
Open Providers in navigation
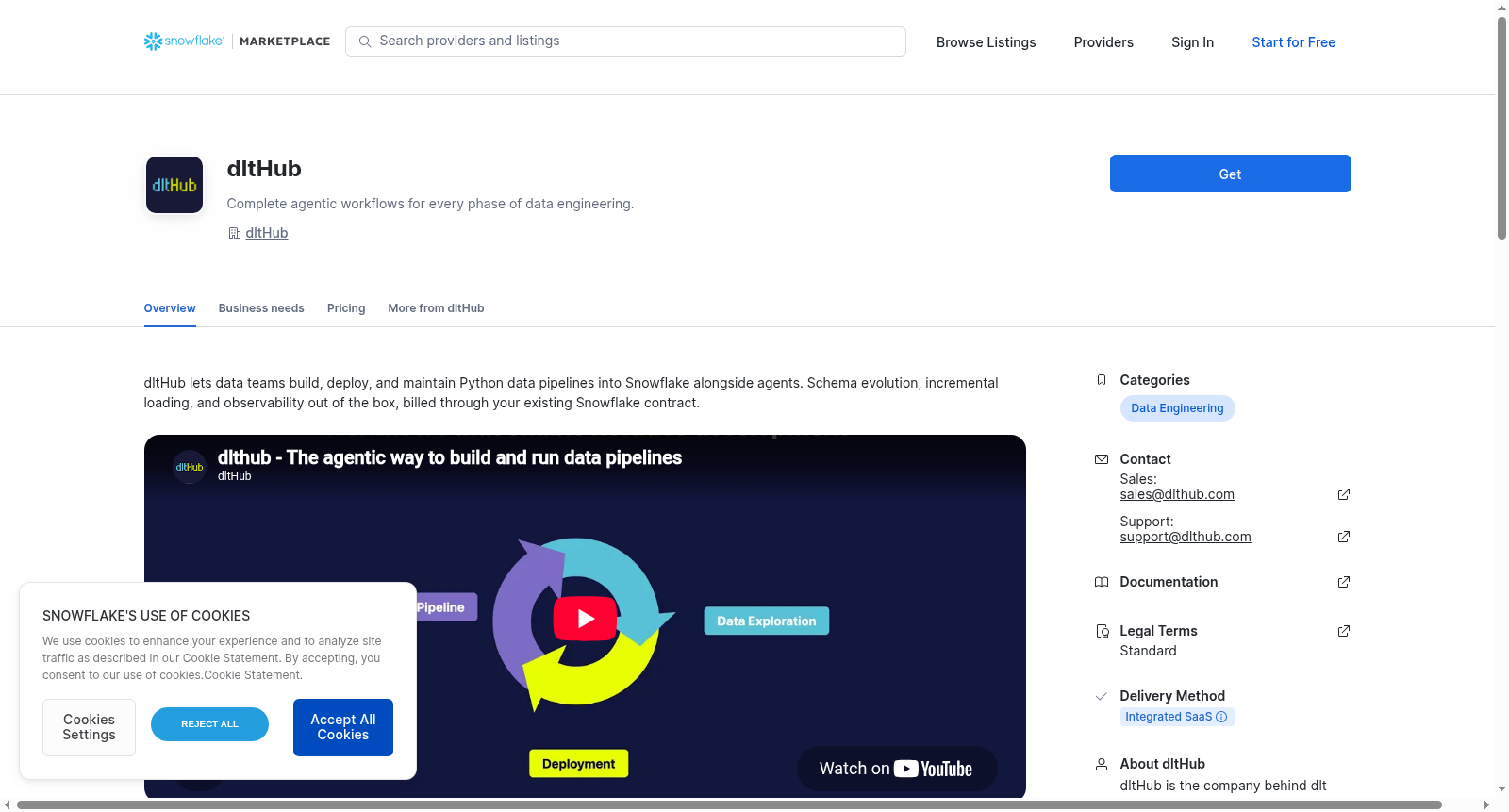click(x=1103, y=42)
